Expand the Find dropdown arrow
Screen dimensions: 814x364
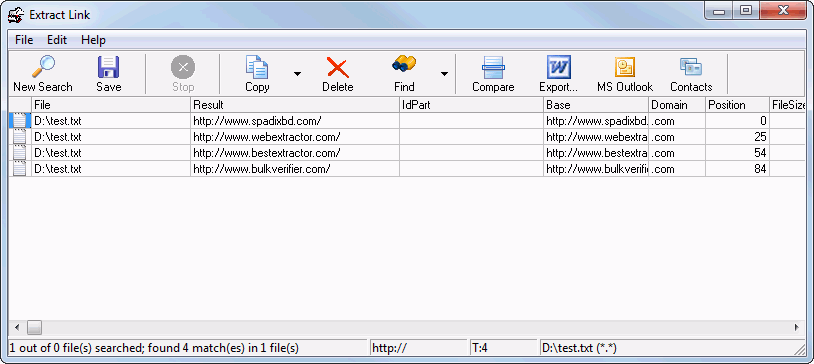click(x=444, y=74)
